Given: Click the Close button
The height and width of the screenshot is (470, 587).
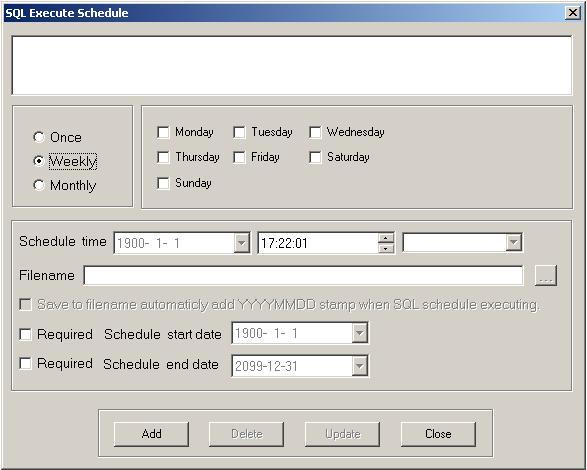Looking at the screenshot, I should (438, 434).
